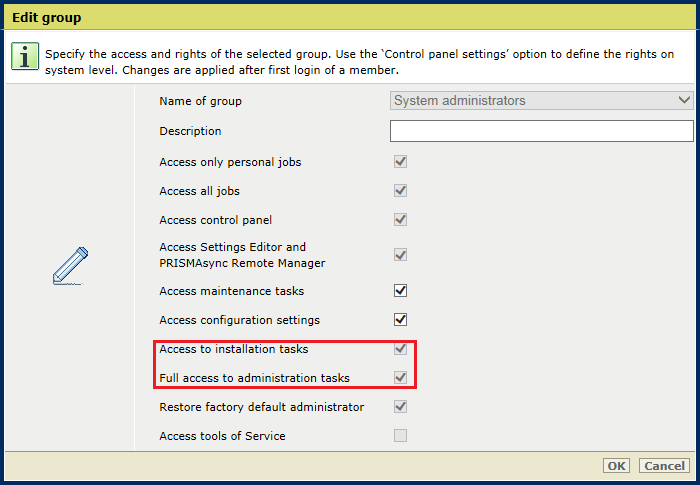700x485 pixels.
Task: Open the Name of group dropdown
Action: click(x=542, y=100)
